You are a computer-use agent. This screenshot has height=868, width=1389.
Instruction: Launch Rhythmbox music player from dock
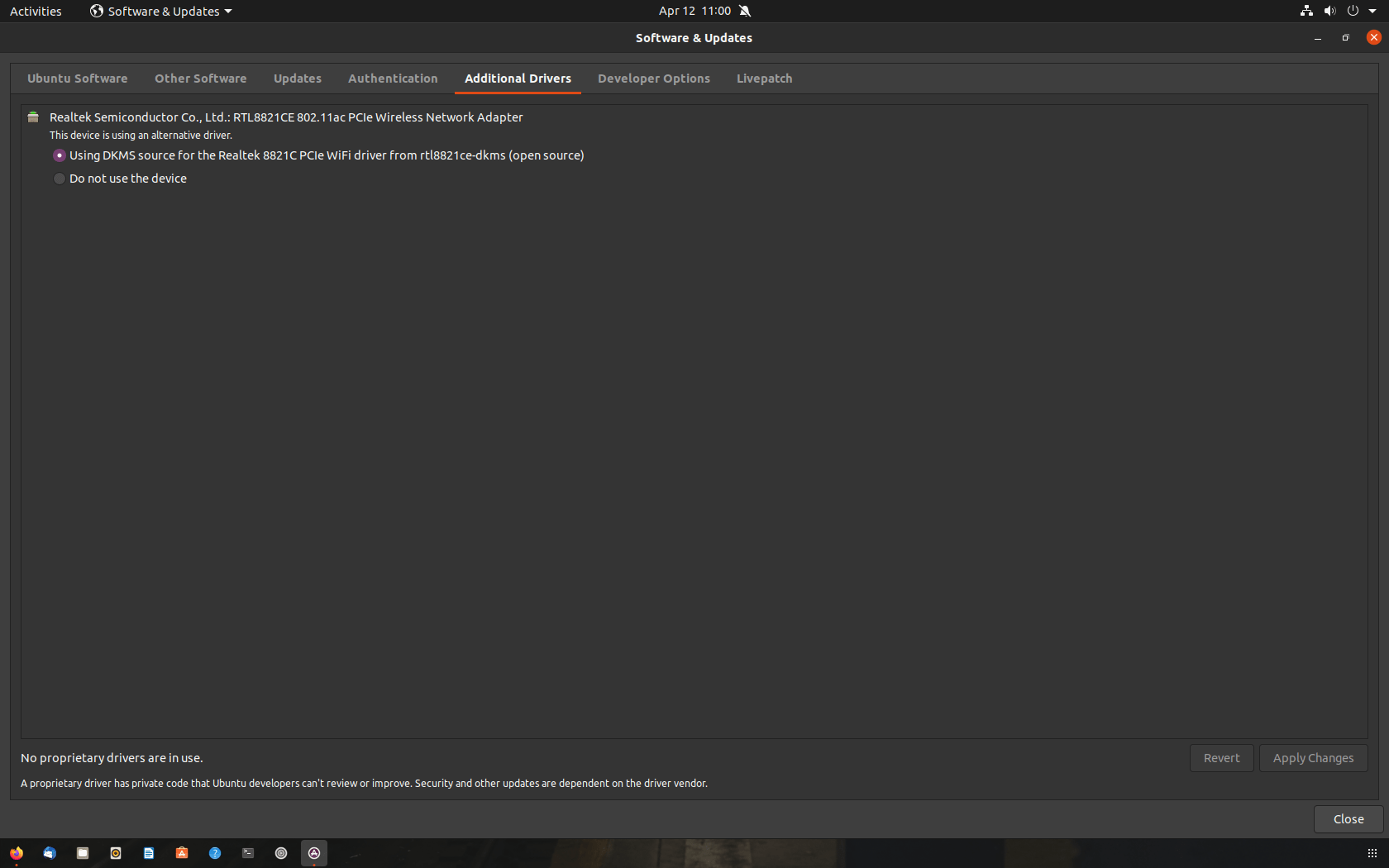(116, 853)
